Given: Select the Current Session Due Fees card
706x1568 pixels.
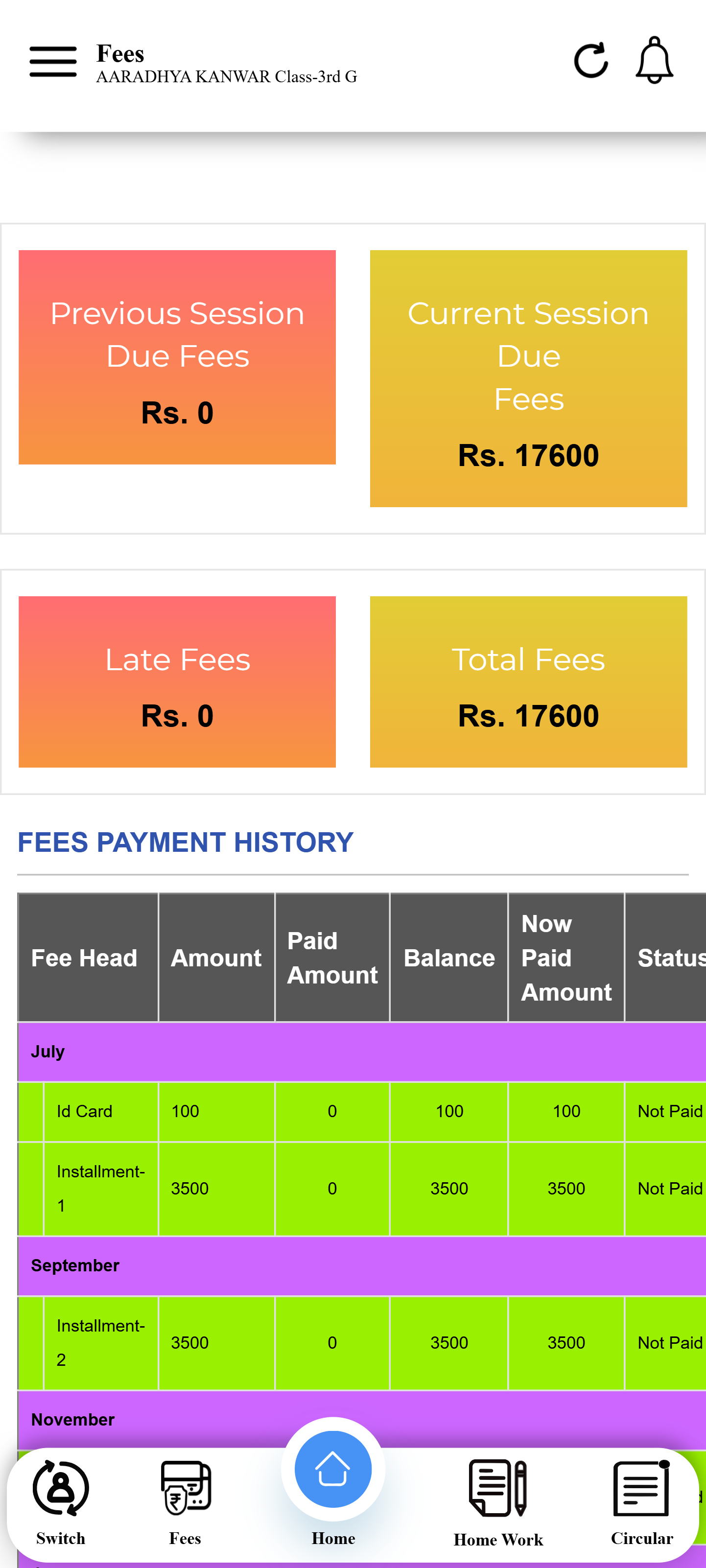Looking at the screenshot, I should pyautogui.click(x=528, y=378).
